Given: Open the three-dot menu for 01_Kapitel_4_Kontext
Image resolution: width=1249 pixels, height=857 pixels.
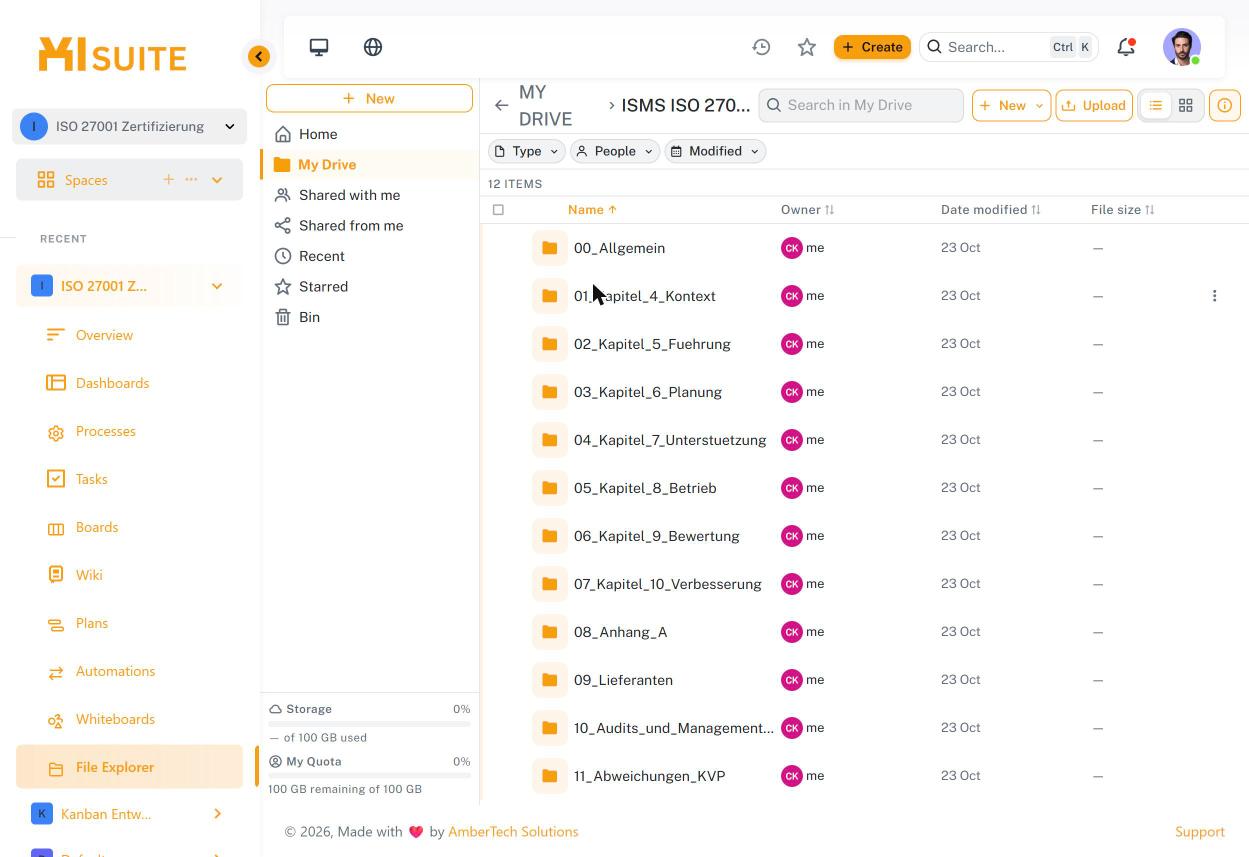Looking at the screenshot, I should [x=1215, y=296].
